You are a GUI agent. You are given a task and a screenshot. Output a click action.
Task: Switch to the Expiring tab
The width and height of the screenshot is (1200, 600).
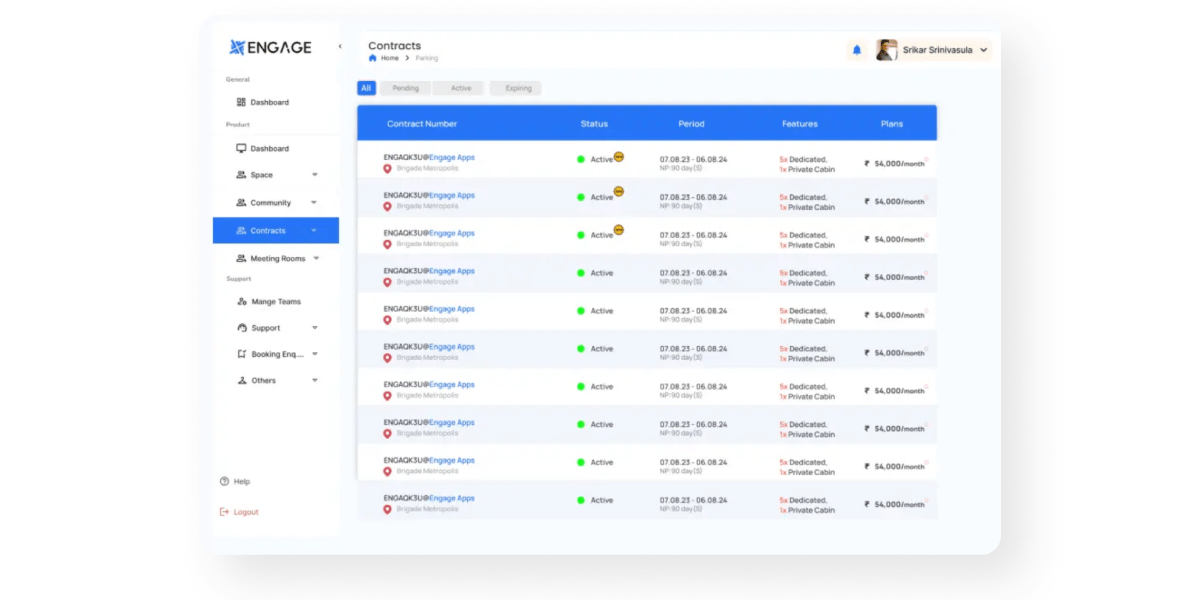click(x=518, y=88)
